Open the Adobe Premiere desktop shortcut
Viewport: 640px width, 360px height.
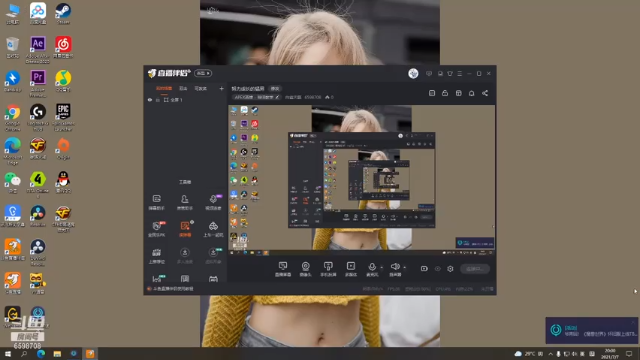point(38,83)
